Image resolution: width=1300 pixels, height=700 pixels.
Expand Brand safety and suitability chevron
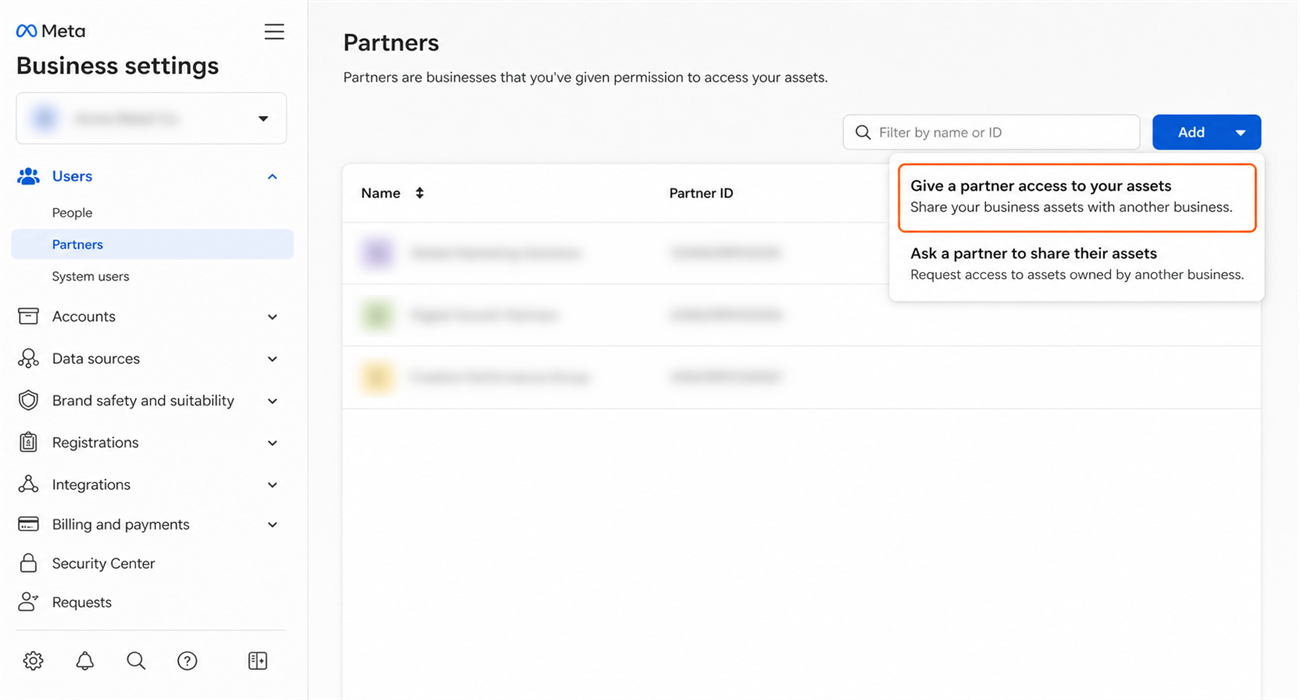click(272, 401)
